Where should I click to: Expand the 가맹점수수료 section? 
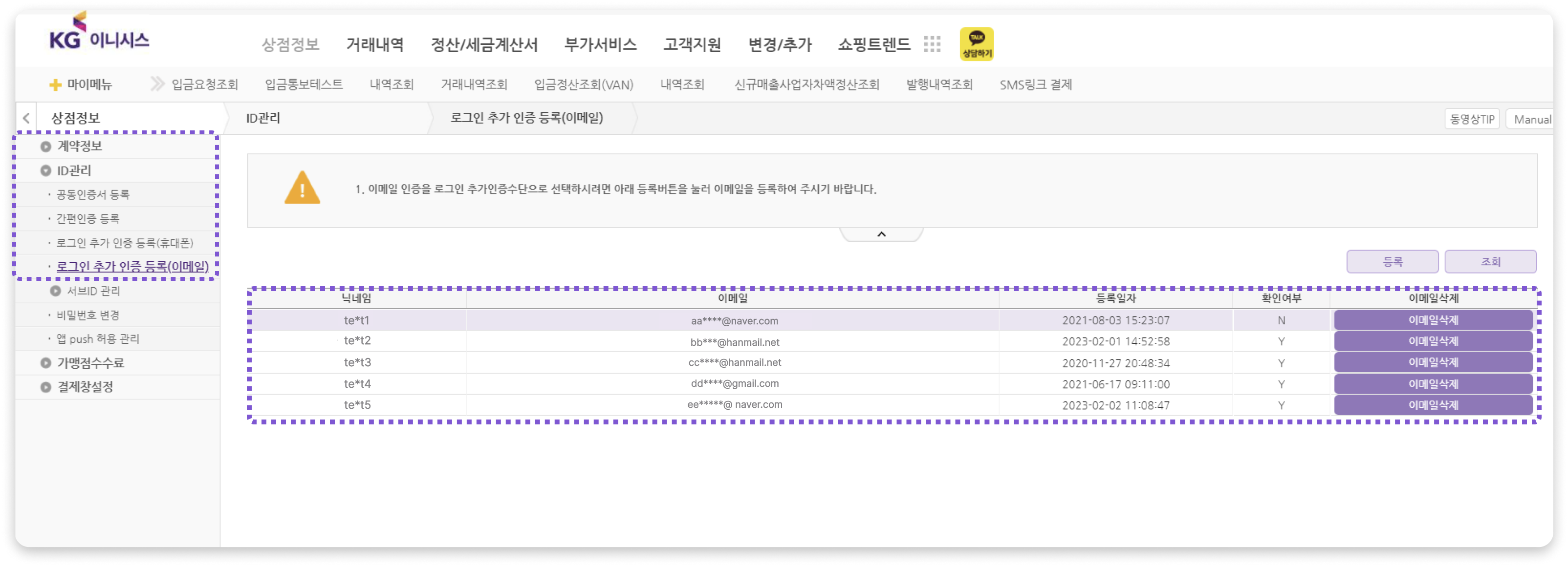tap(45, 363)
